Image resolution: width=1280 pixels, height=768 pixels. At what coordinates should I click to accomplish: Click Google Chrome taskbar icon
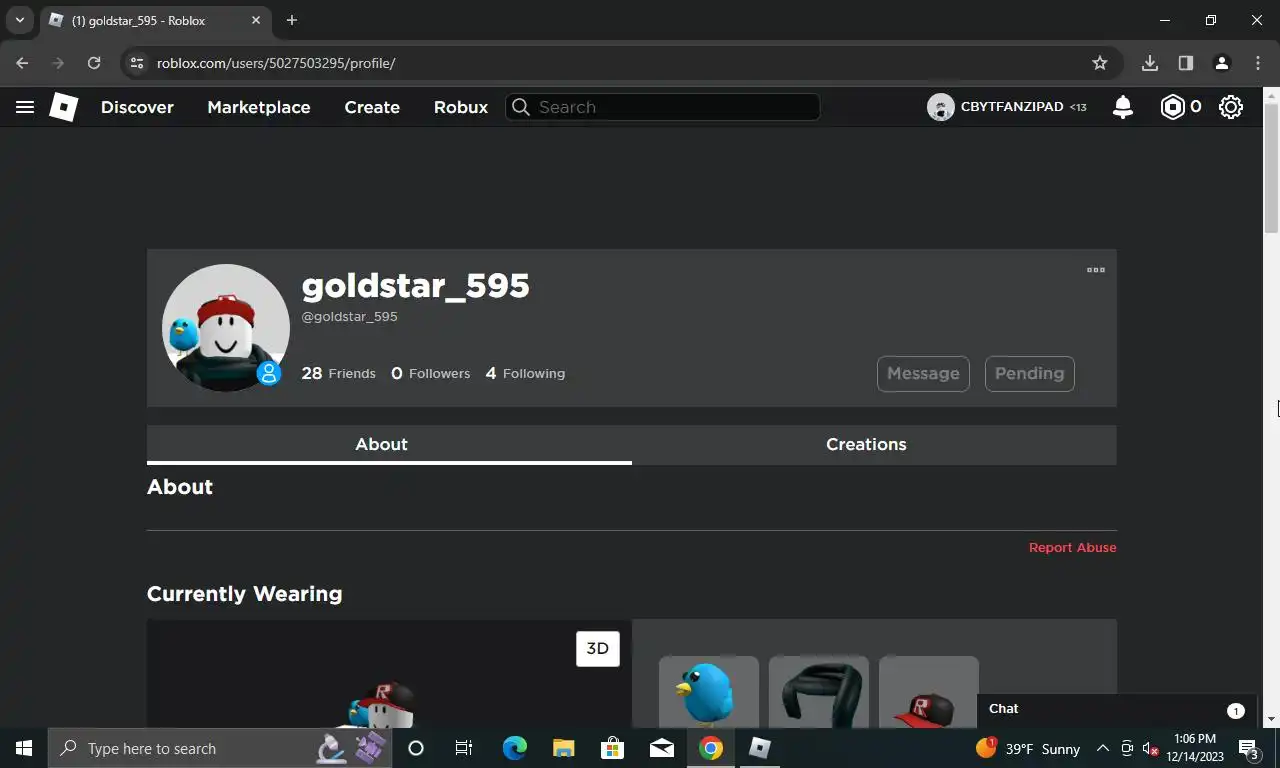point(711,748)
